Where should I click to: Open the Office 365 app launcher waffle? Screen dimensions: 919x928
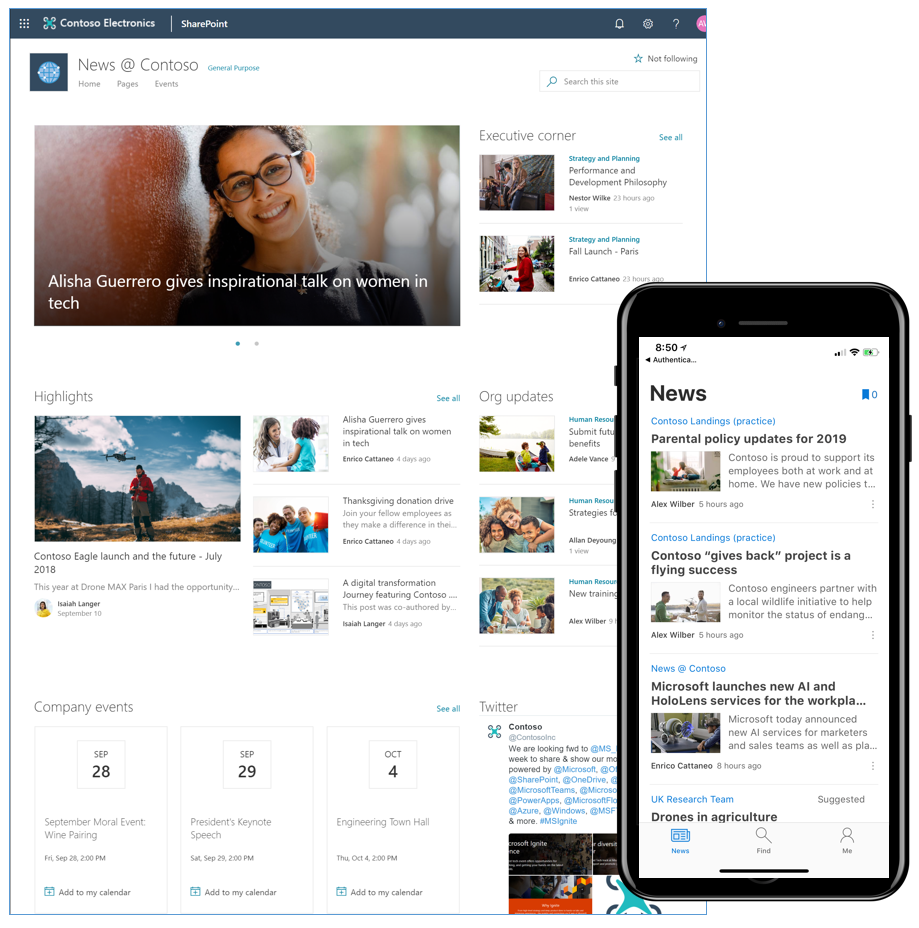23,23
